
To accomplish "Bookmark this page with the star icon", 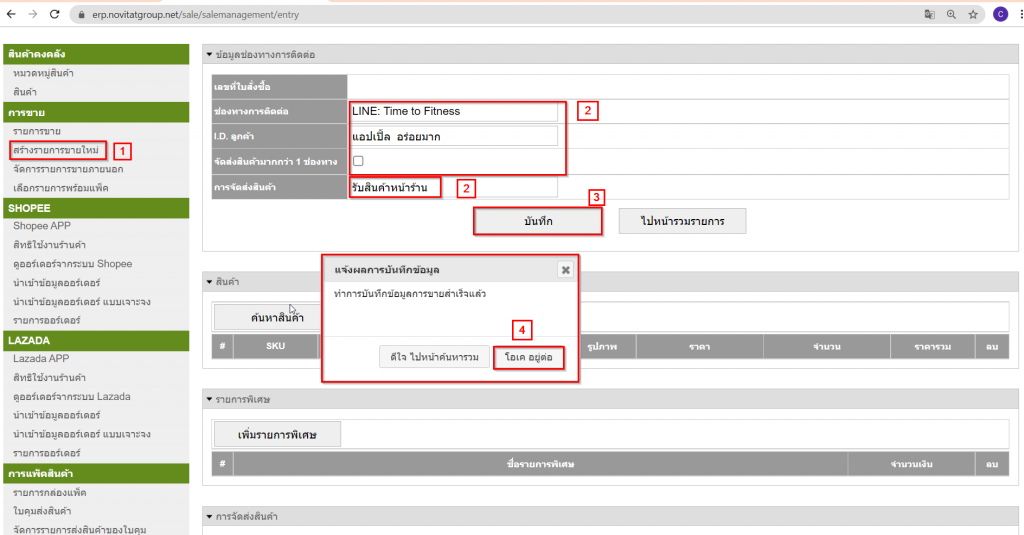I will pos(973,15).
